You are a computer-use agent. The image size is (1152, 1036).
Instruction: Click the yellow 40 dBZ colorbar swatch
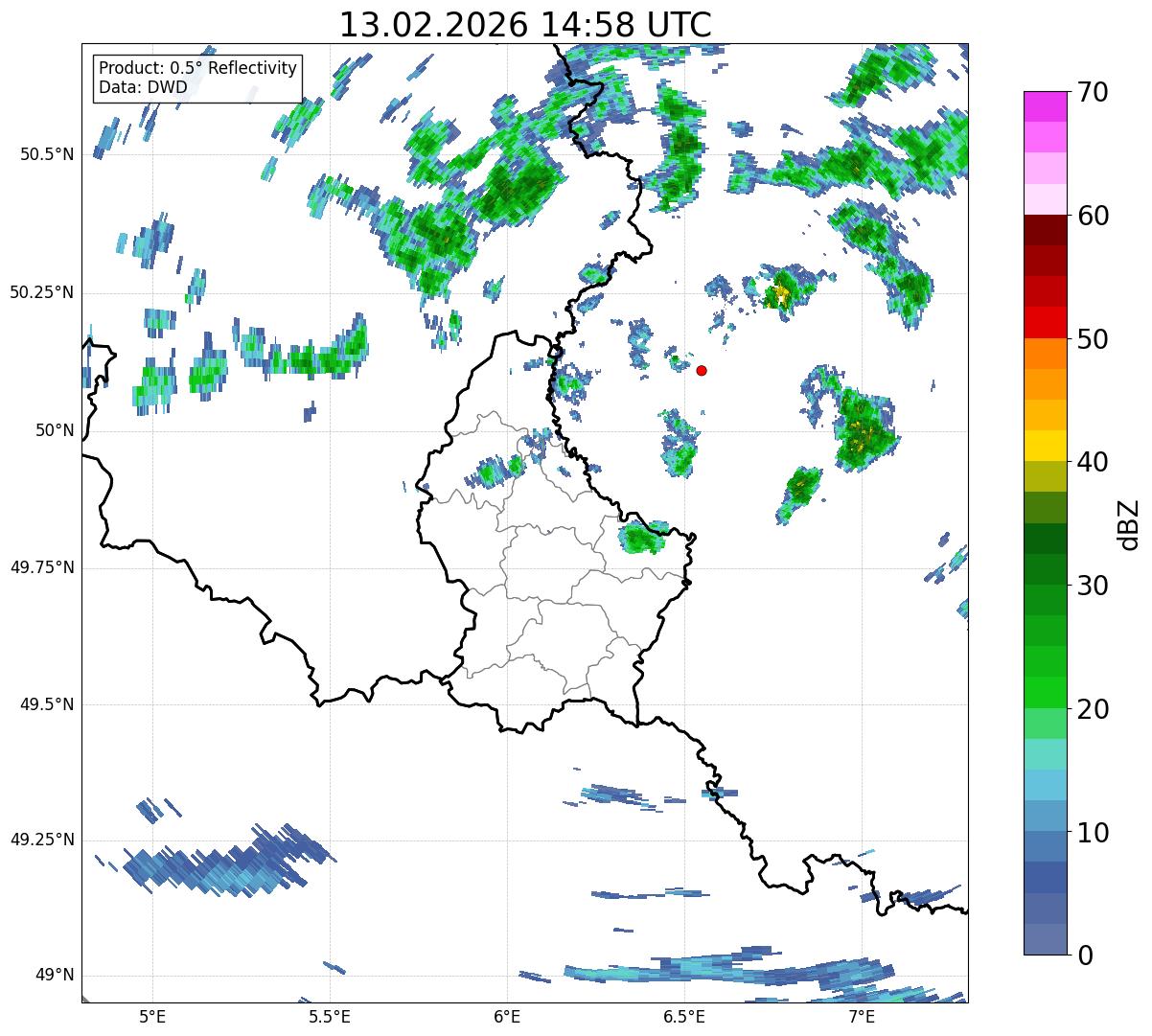coord(1045,446)
